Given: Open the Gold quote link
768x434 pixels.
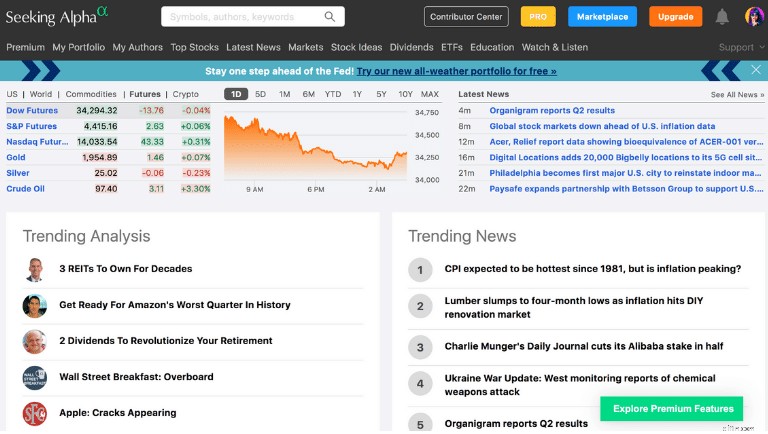Looking at the screenshot, I should click(x=16, y=158).
